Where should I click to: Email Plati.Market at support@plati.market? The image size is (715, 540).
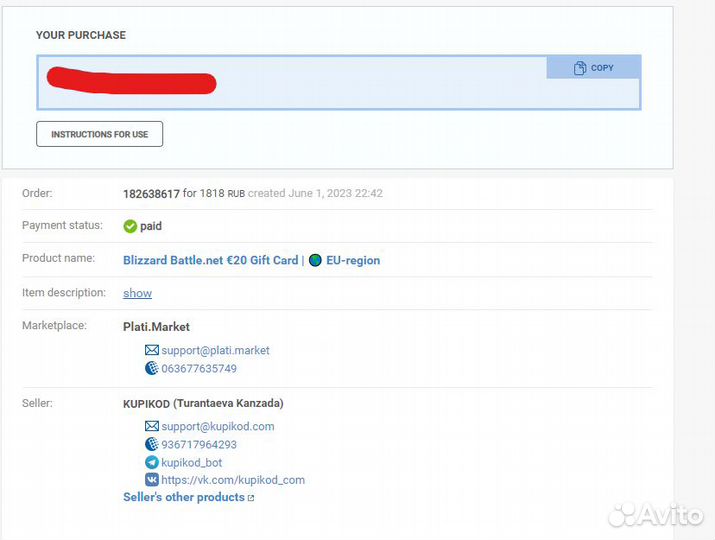coord(215,351)
